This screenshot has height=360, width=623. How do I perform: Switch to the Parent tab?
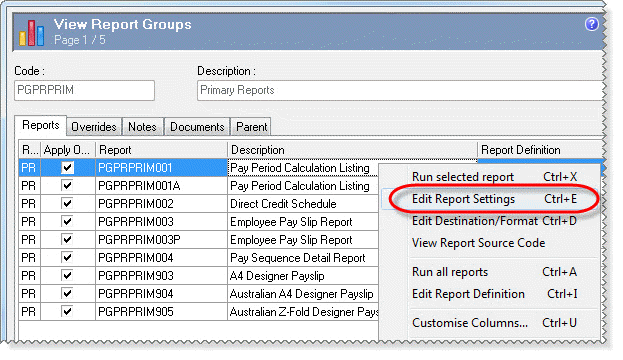(252, 127)
